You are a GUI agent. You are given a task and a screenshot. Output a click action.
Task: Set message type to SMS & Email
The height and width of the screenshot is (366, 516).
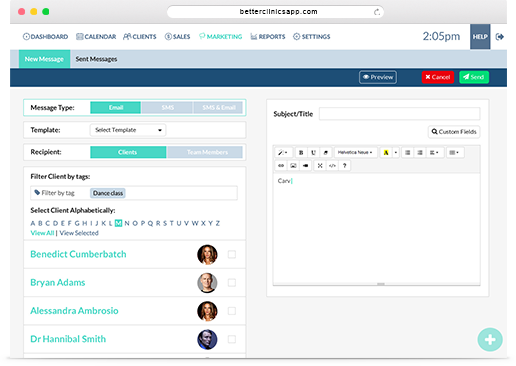(218, 107)
